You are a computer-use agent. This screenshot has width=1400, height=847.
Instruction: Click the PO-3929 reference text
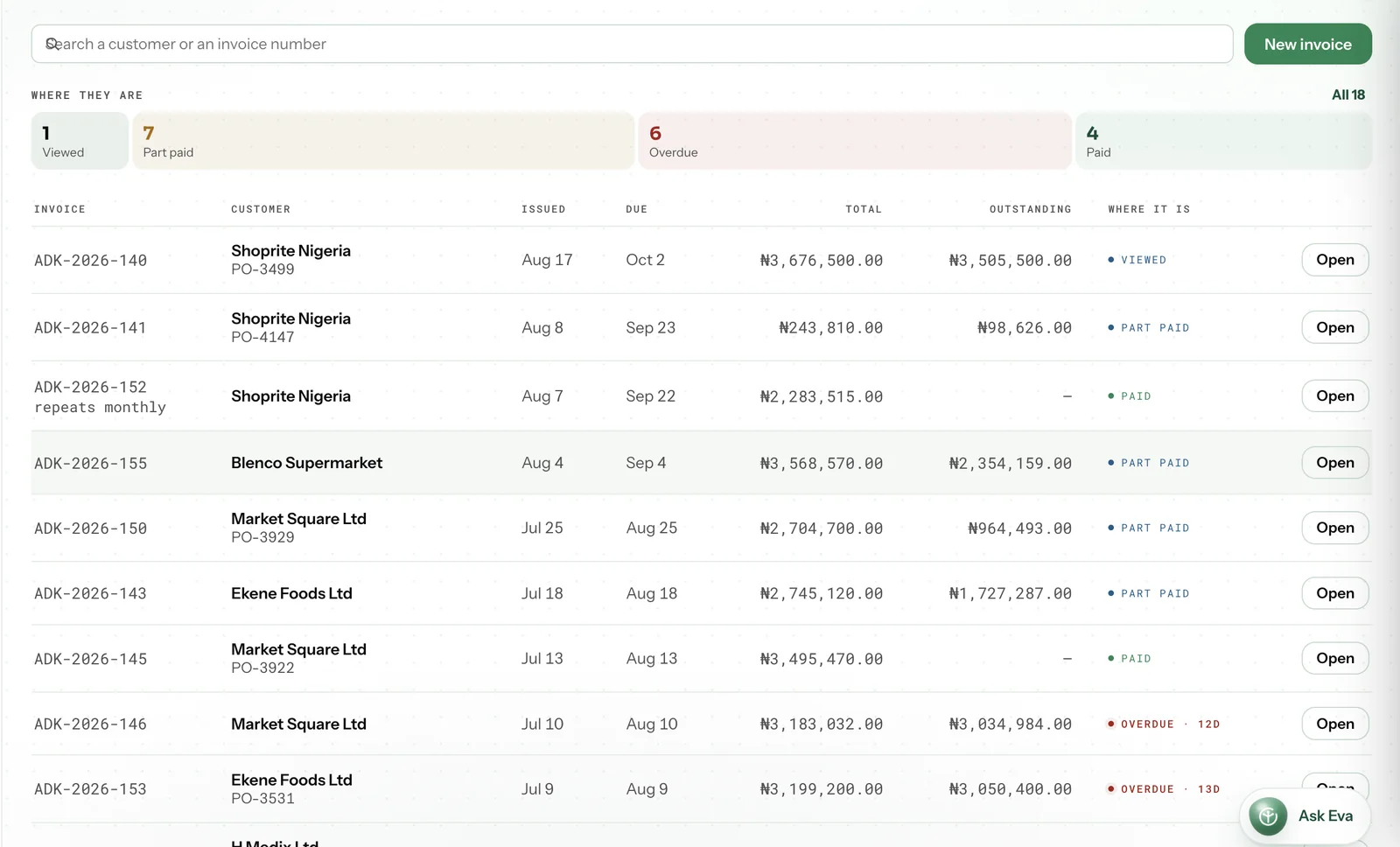pyautogui.click(x=262, y=537)
